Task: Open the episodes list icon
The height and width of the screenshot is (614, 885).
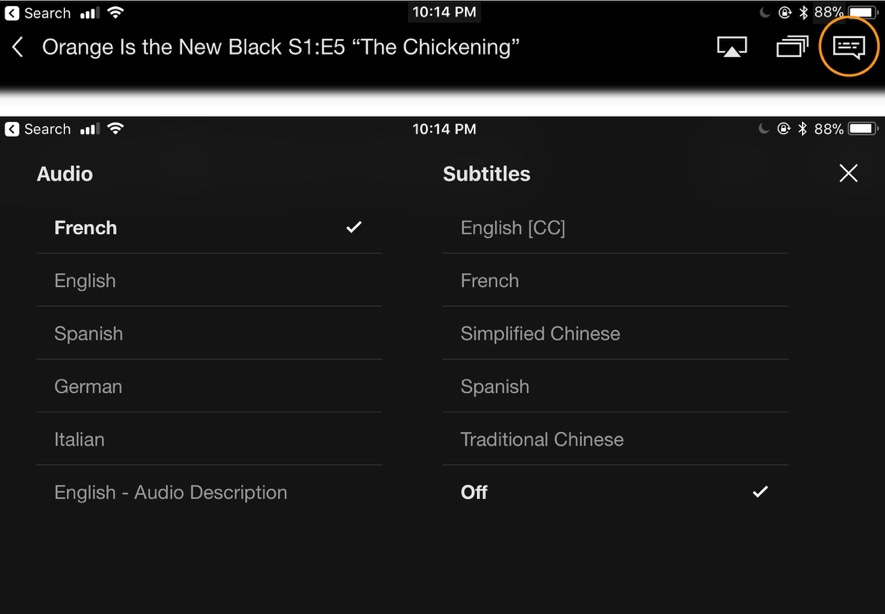Action: click(x=791, y=46)
